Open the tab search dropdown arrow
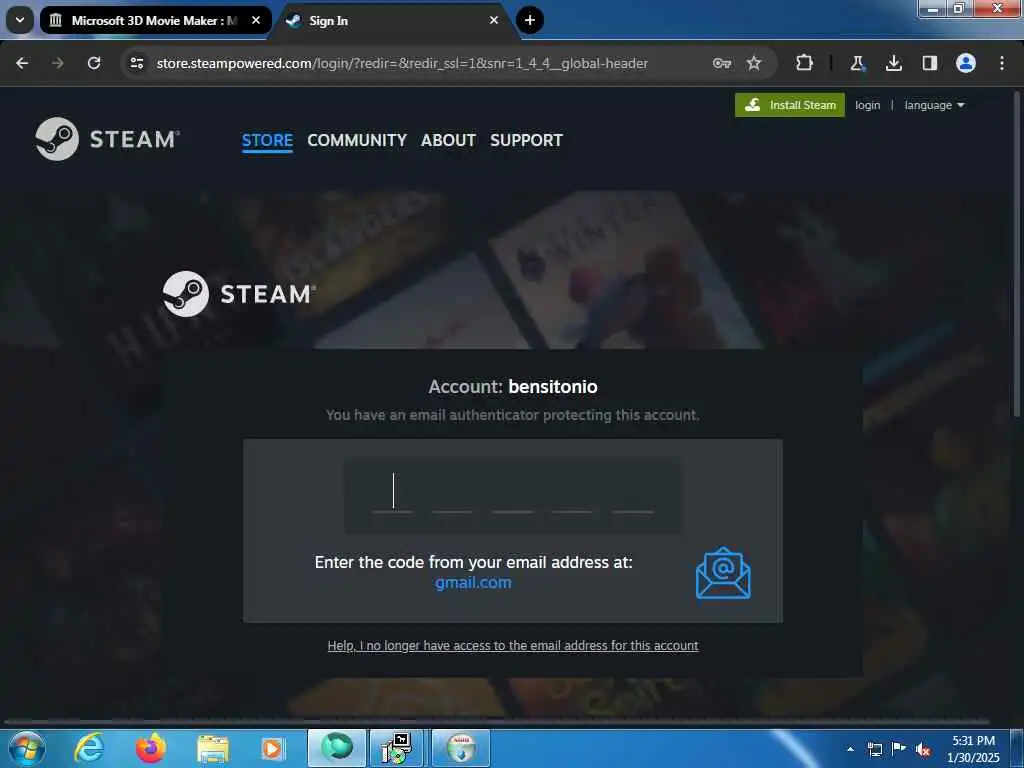The height and width of the screenshot is (768, 1024). tap(20, 20)
